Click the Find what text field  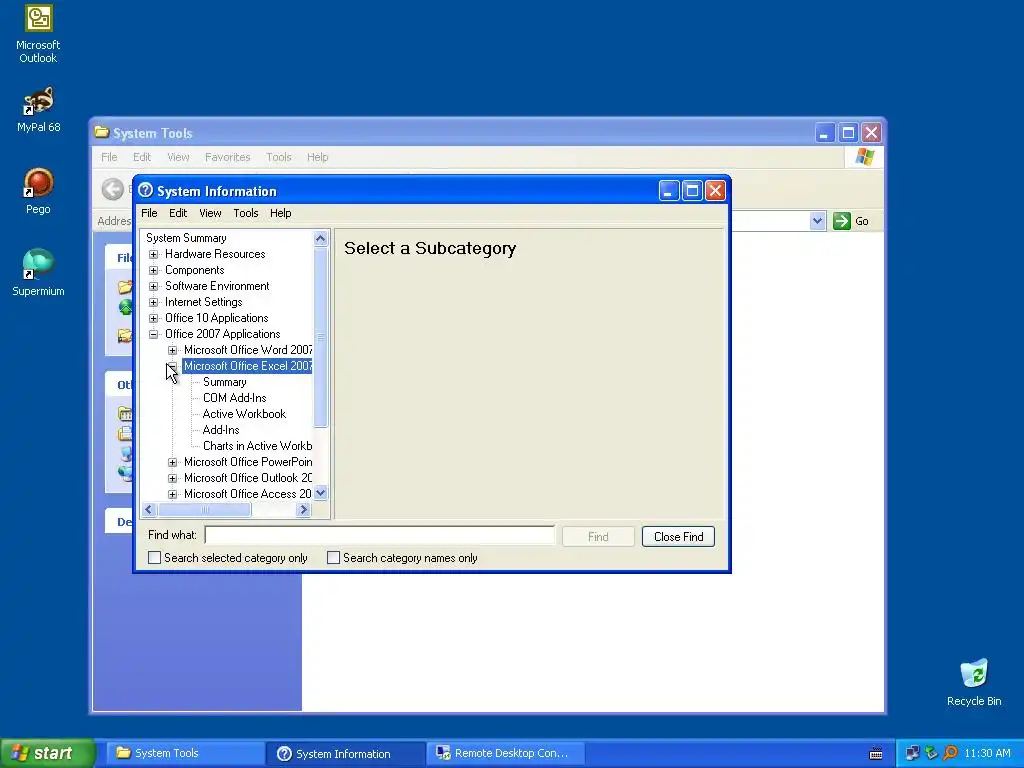(x=379, y=536)
